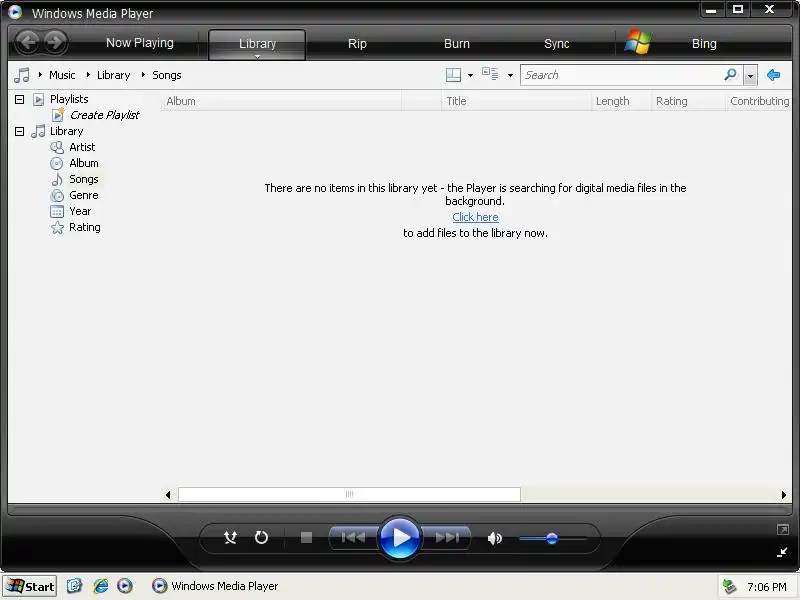Select the Library tab
Viewport: 800px width, 600px height.
257,43
